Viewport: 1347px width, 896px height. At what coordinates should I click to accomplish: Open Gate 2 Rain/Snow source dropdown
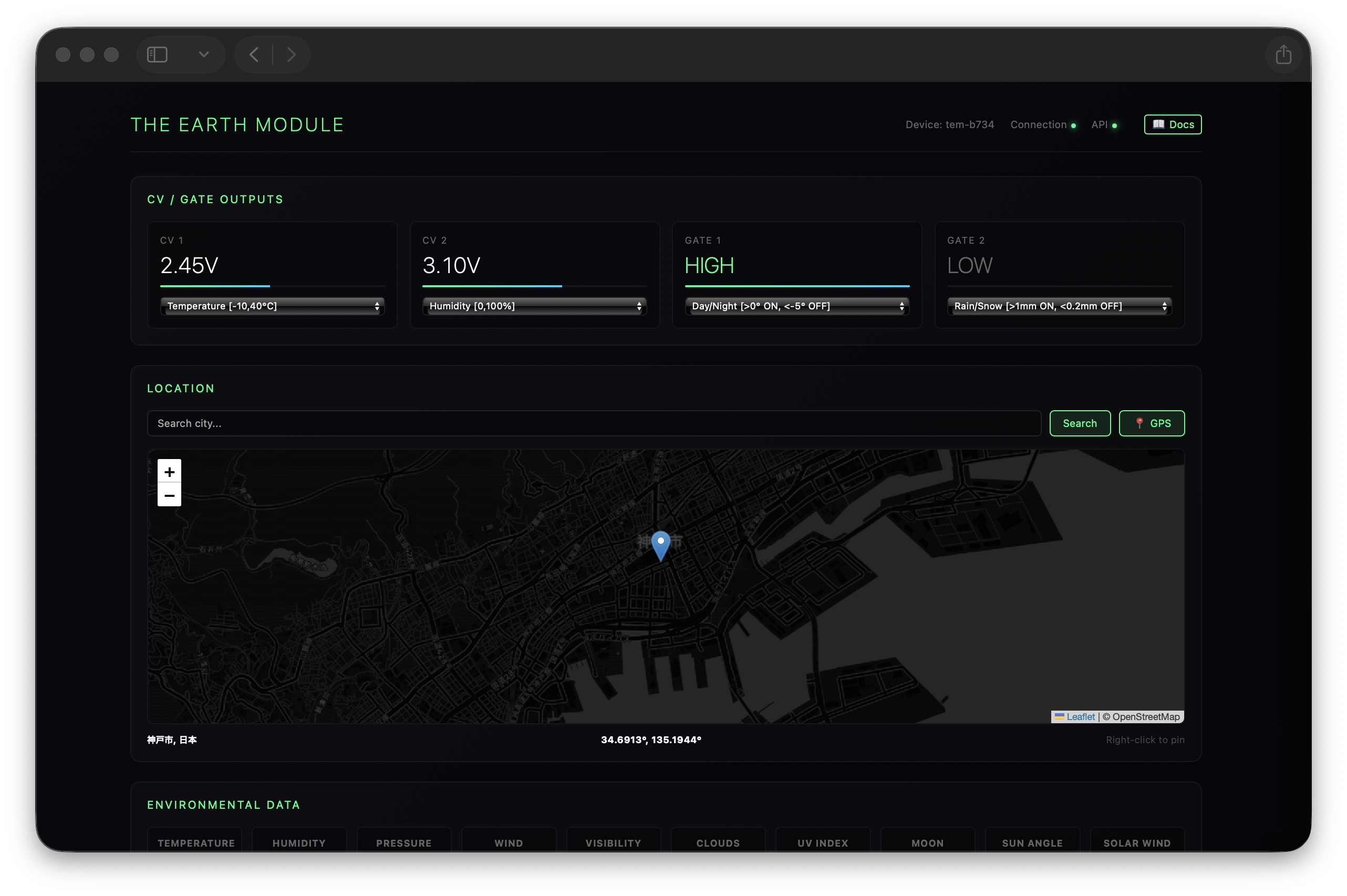click(1059, 306)
